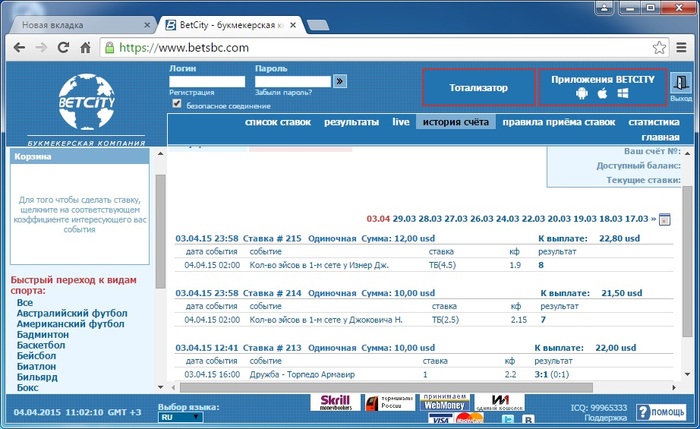Close the BetCity tab

(293, 25)
